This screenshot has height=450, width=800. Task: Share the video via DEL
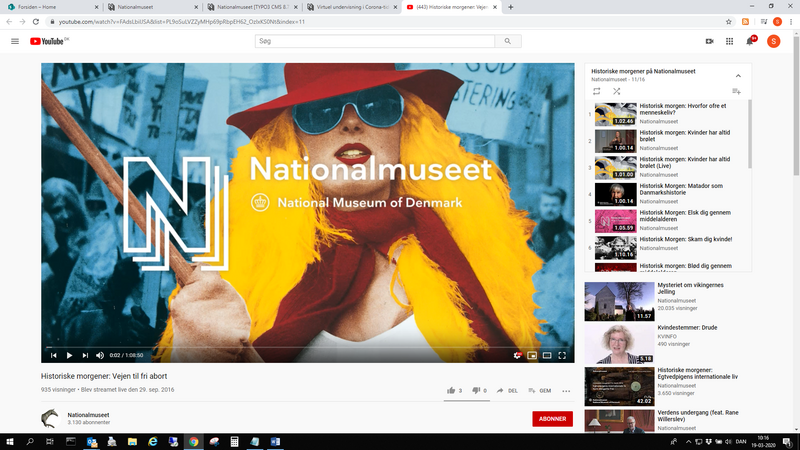coord(507,391)
